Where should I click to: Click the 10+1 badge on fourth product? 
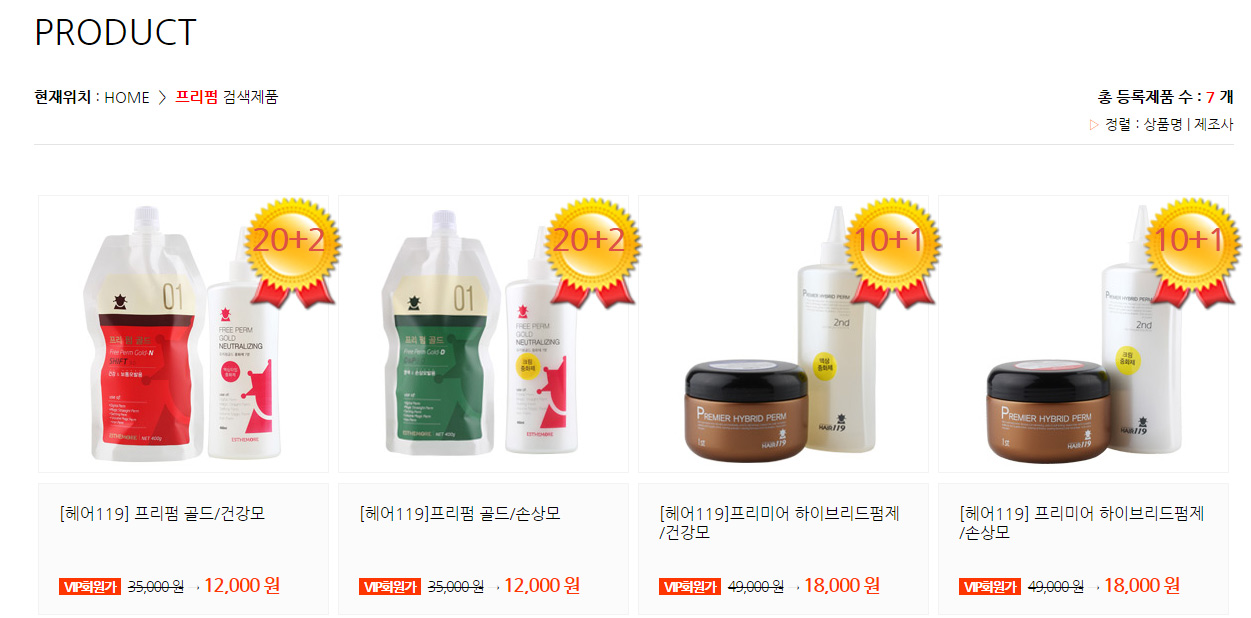[x=1192, y=250]
